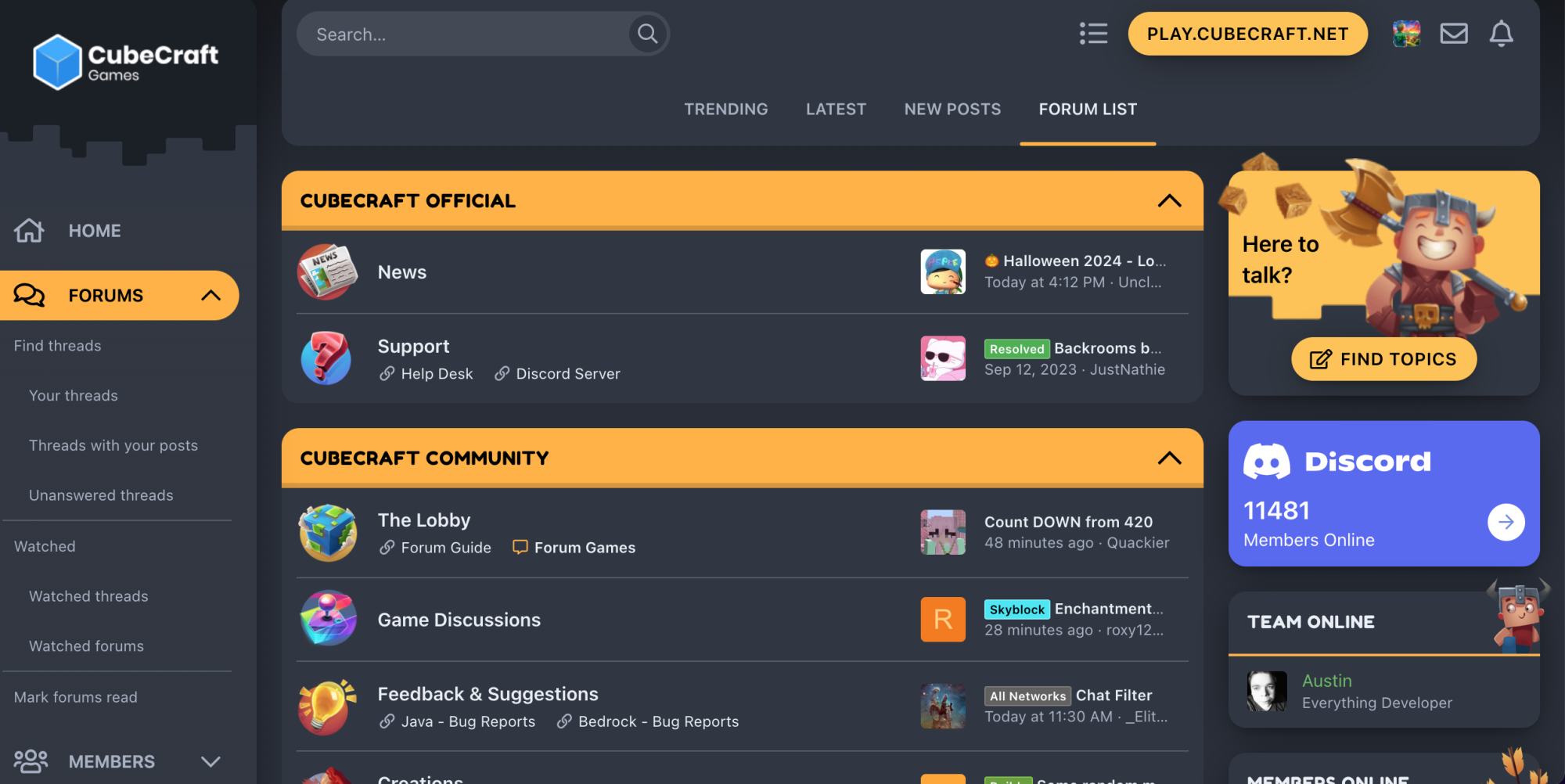
Task: Open the notifications bell icon
Action: pyautogui.click(x=1501, y=34)
